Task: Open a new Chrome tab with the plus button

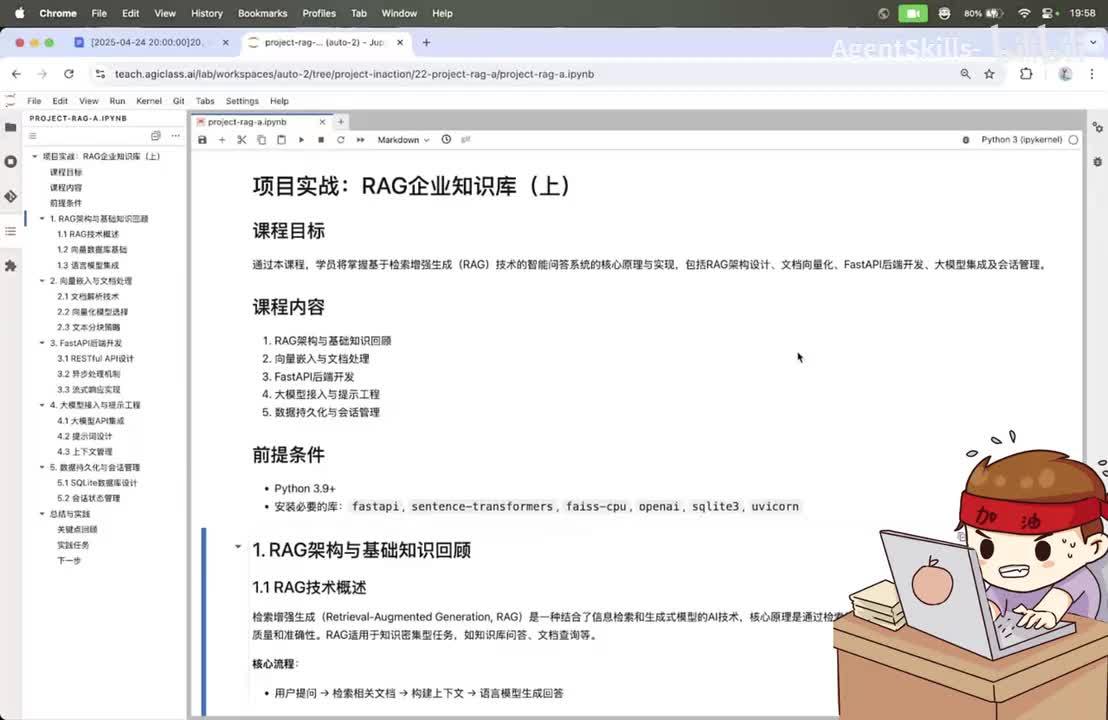Action: (x=426, y=42)
